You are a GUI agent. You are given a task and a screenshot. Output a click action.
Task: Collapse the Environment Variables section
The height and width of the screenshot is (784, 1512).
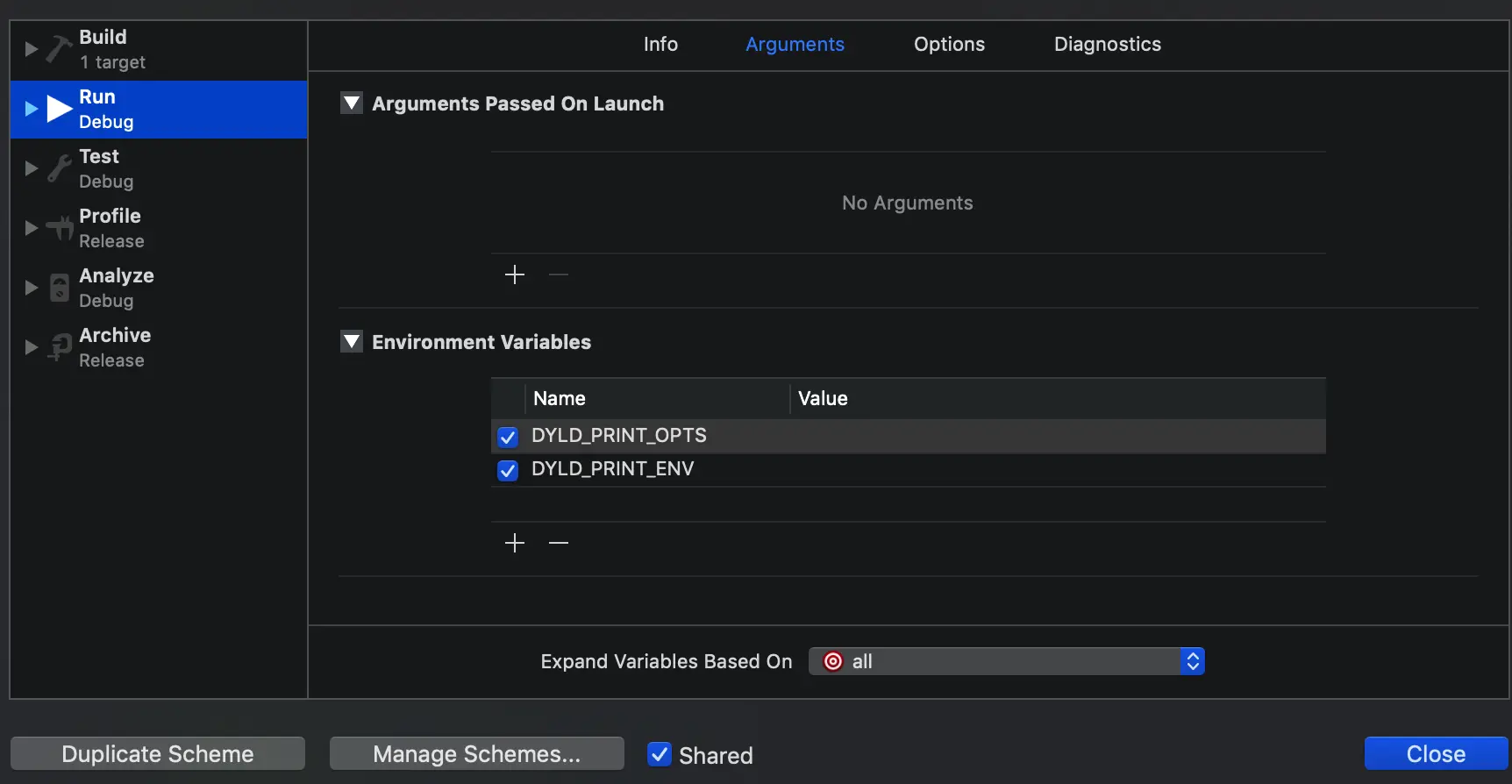point(352,342)
